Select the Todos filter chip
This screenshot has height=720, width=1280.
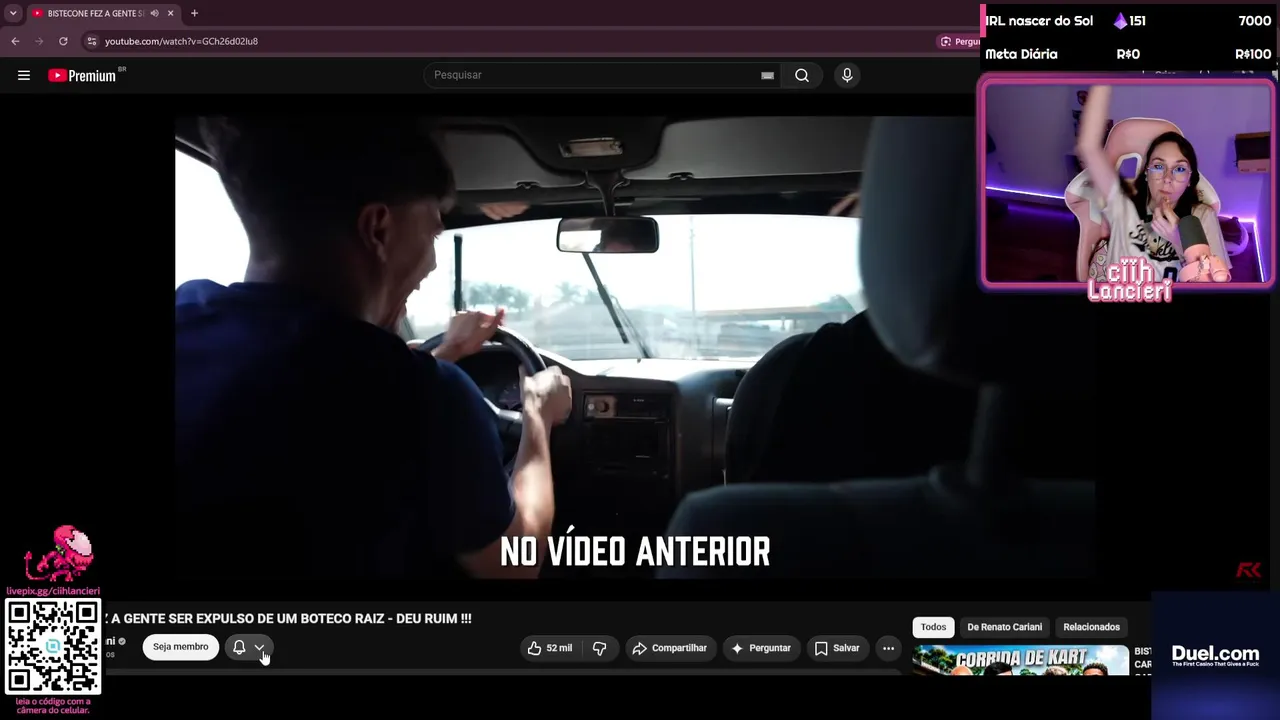(933, 627)
